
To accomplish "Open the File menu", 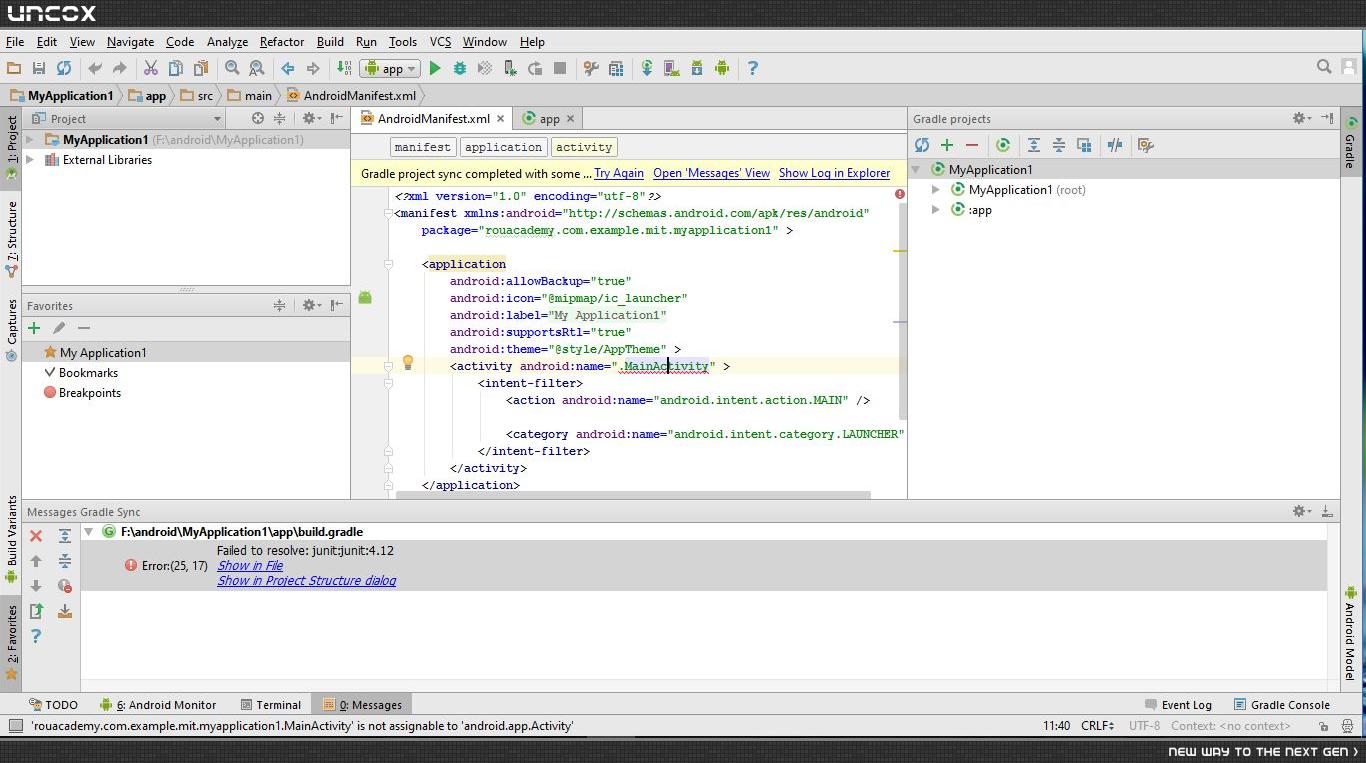I will coord(15,42).
